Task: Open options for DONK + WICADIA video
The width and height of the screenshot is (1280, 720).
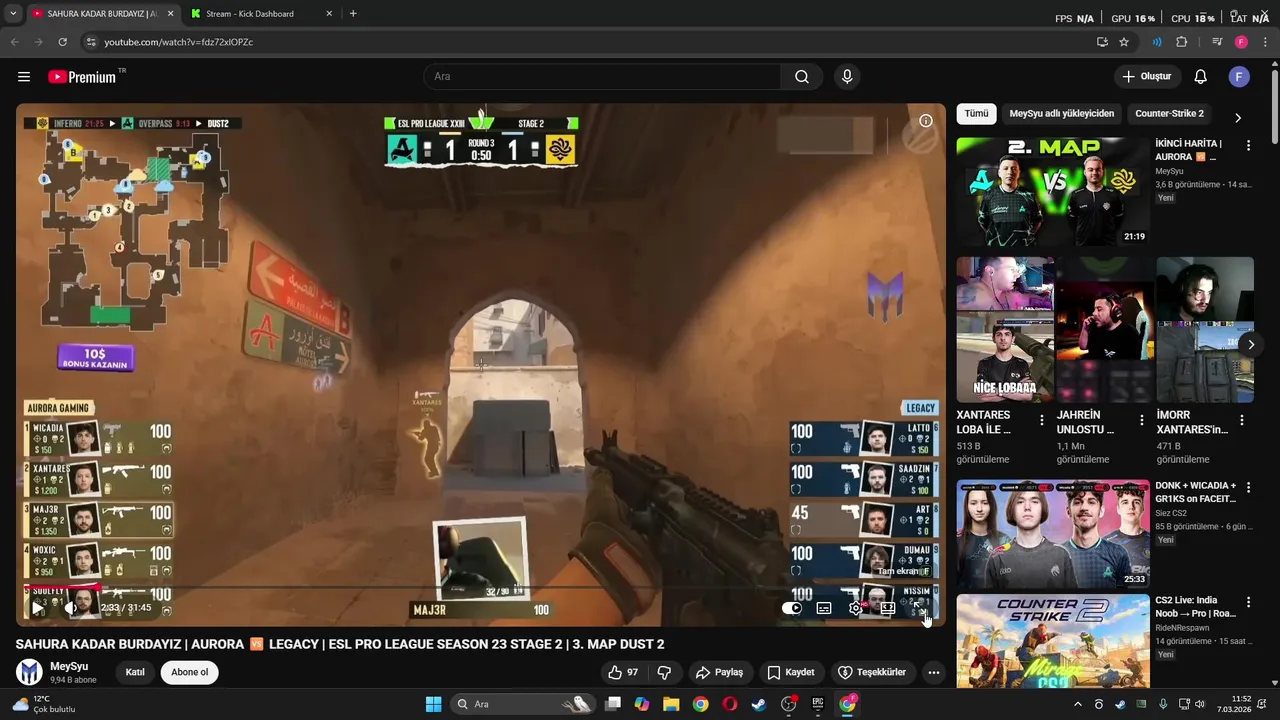Action: [1248, 488]
